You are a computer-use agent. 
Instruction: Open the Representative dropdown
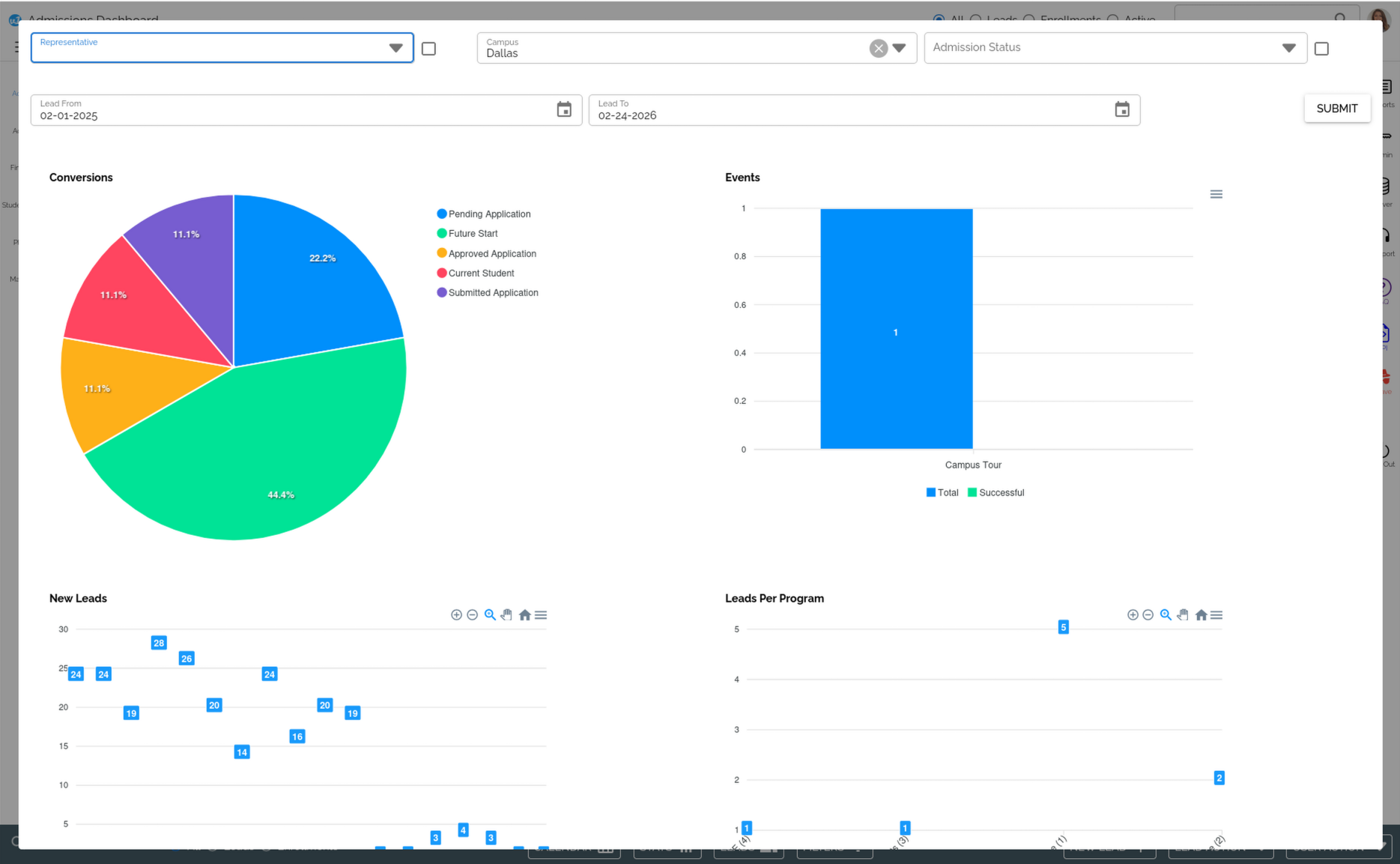pos(396,47)
